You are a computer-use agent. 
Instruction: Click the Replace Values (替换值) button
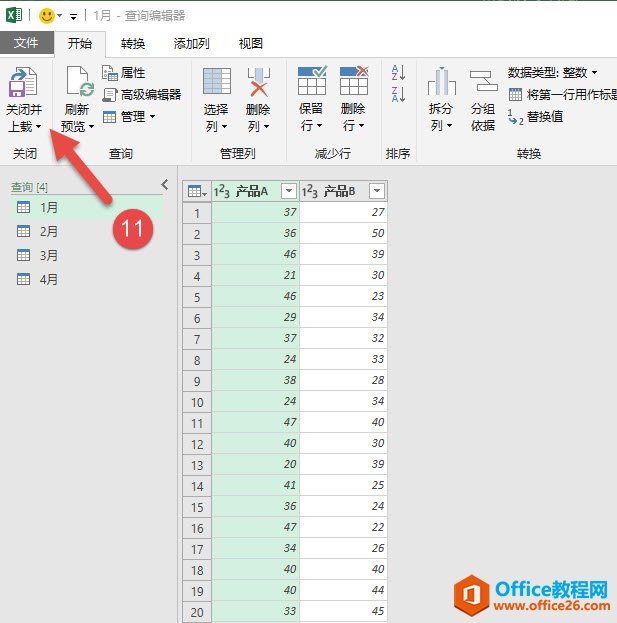536,117
